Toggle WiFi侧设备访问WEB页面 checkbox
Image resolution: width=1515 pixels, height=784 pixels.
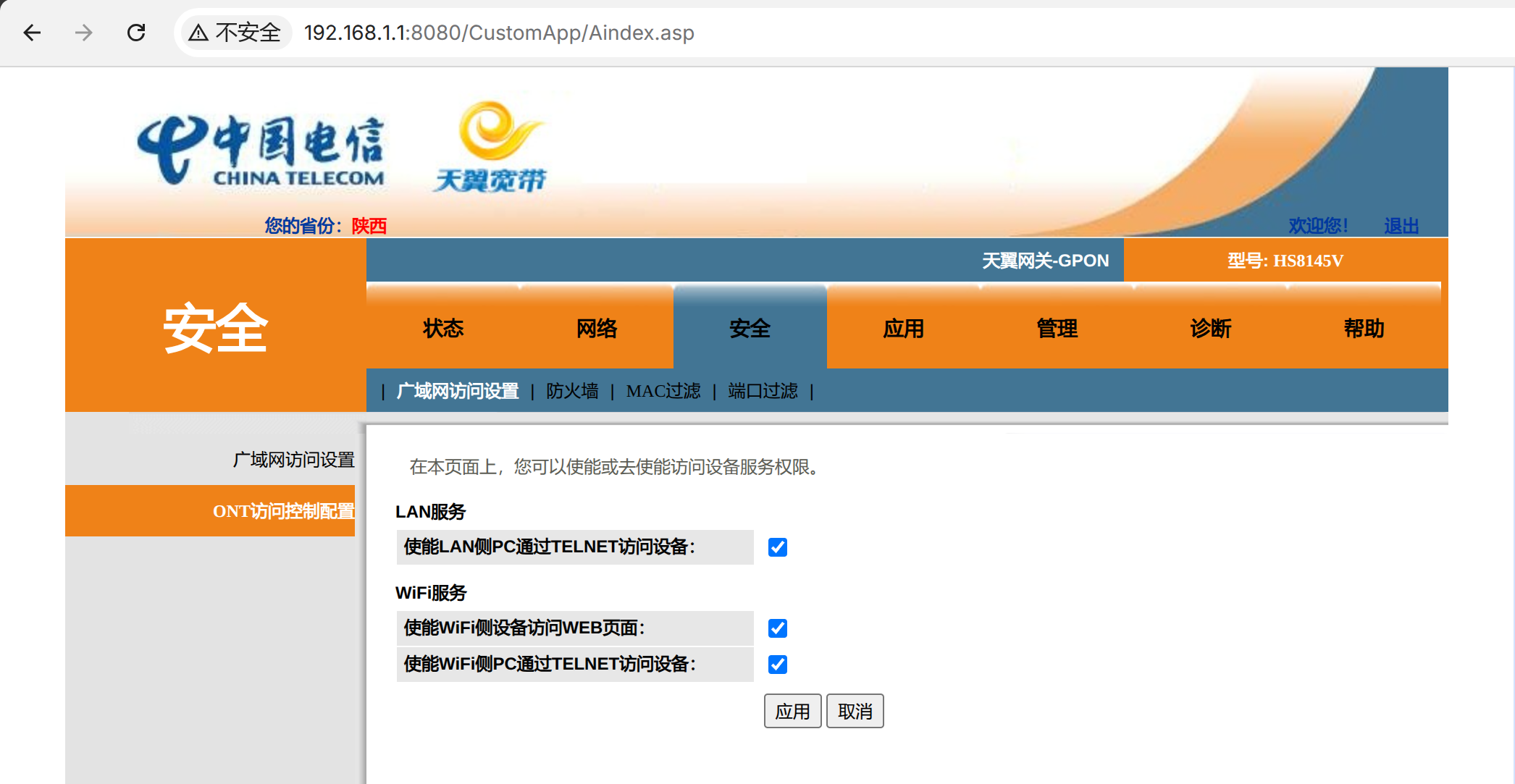coord(778,628)
